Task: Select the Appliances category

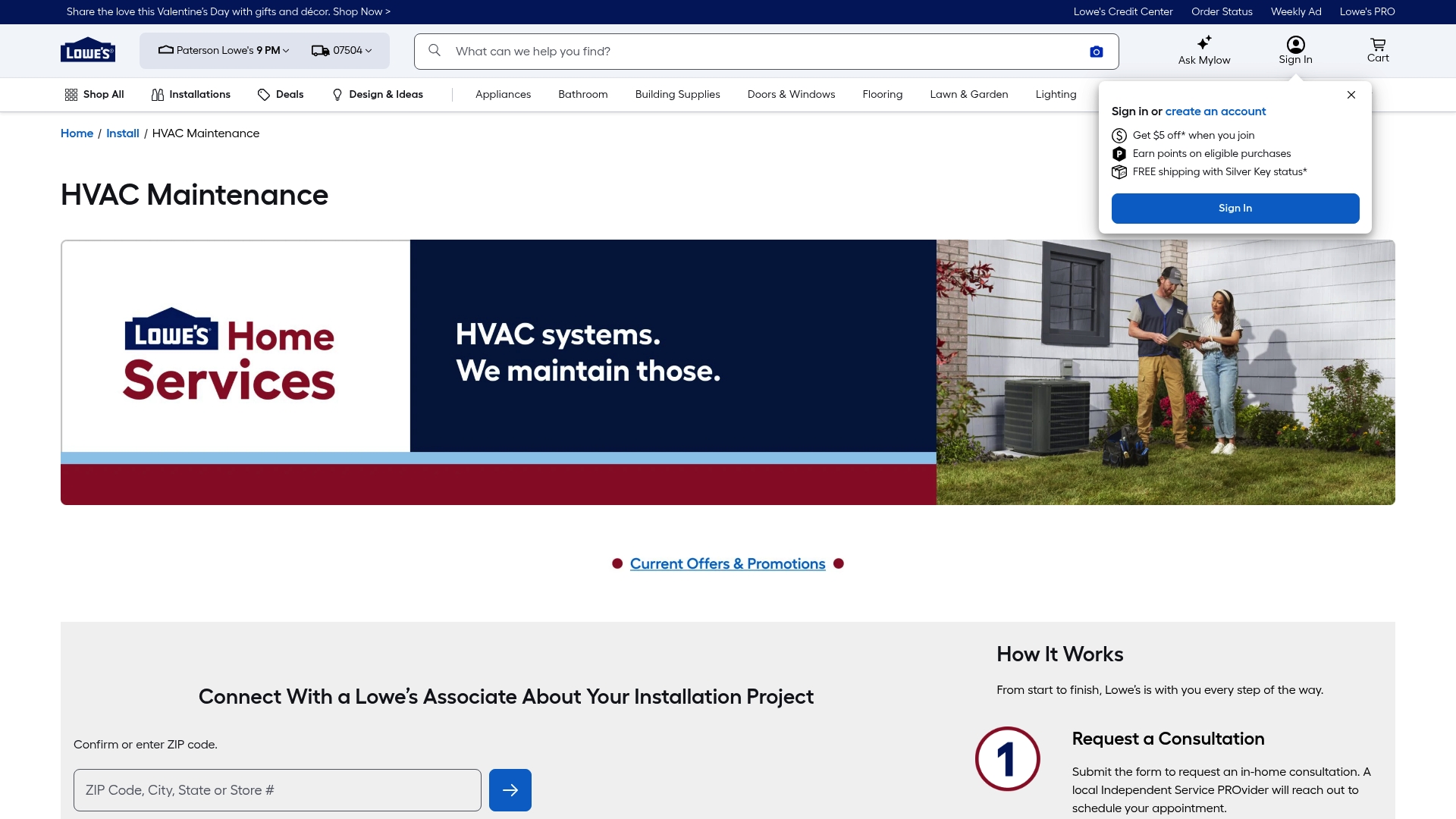Action: click(x=504, y=95)
